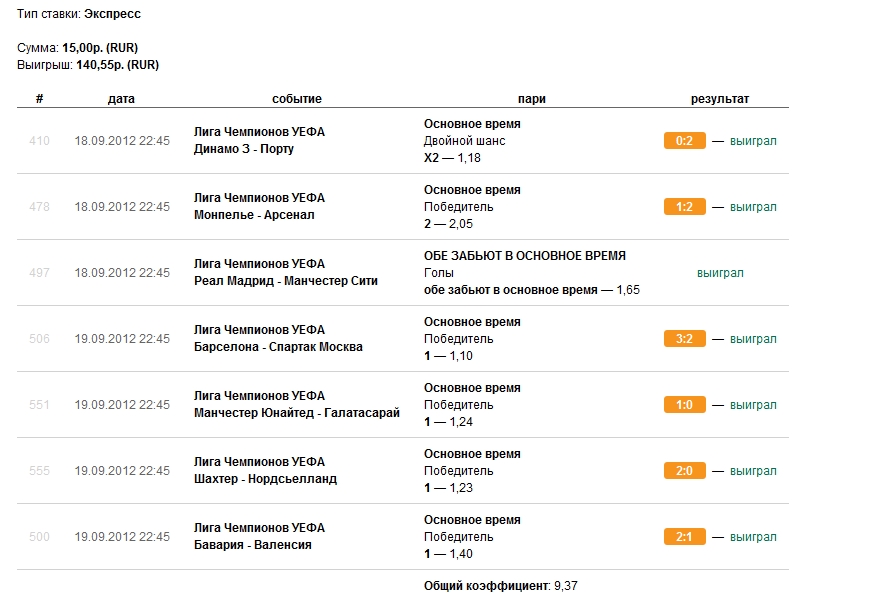The width and height of the screenshot is (893, 607).
Task: Select the 2:0 result badge
Action: pos(684,471)
